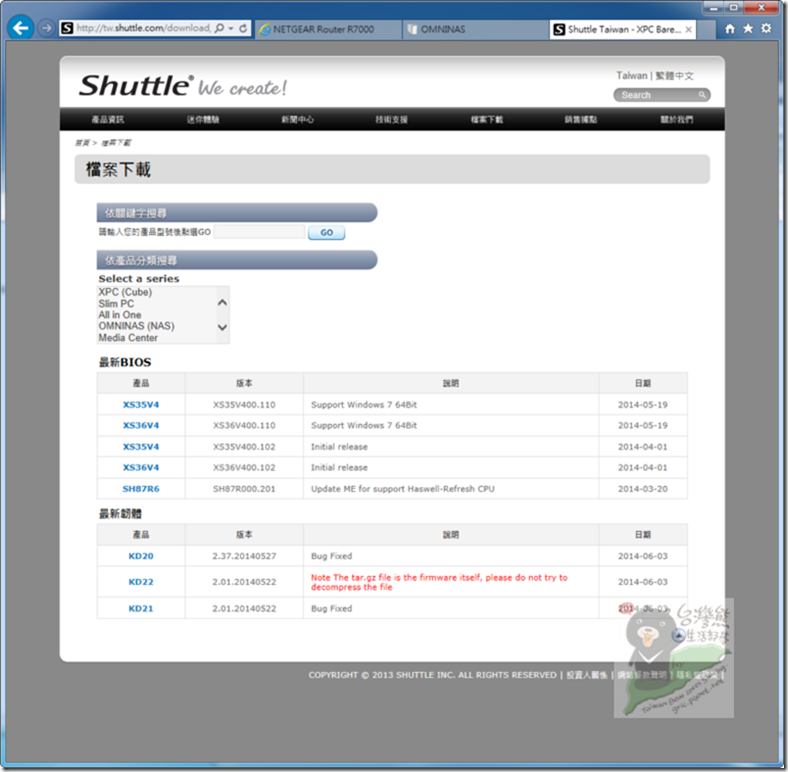Screen dimensions: 788x772
Task: Click the Taiwan language link
Action: tap(632, 76)
